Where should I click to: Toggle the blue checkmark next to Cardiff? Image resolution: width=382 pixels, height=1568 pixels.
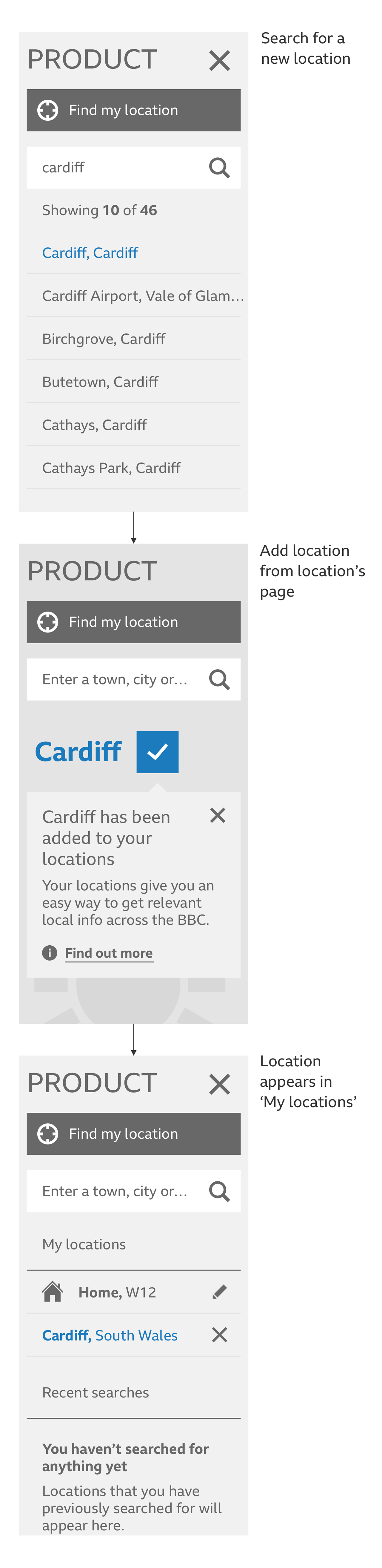pyautogui.click(x=157, y=751)
